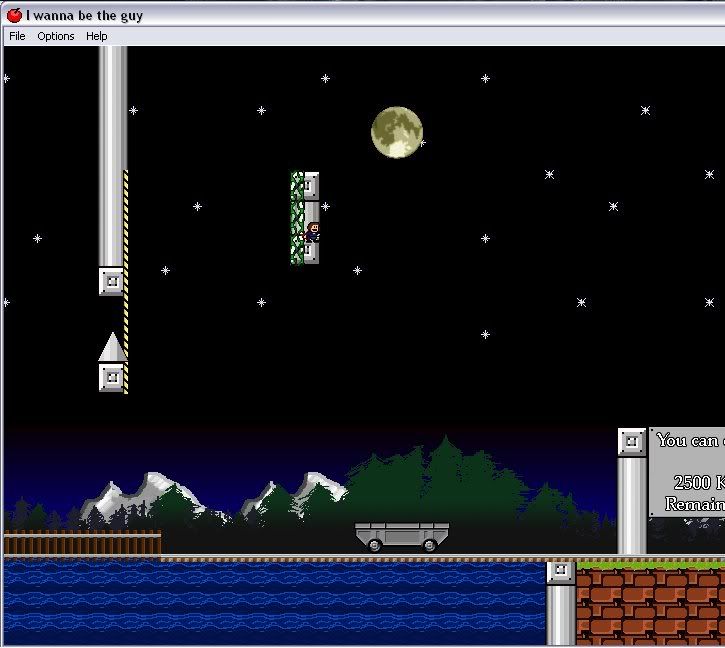Click the brown brick ground wall
725x648 pixels.
tap(650, 607)
